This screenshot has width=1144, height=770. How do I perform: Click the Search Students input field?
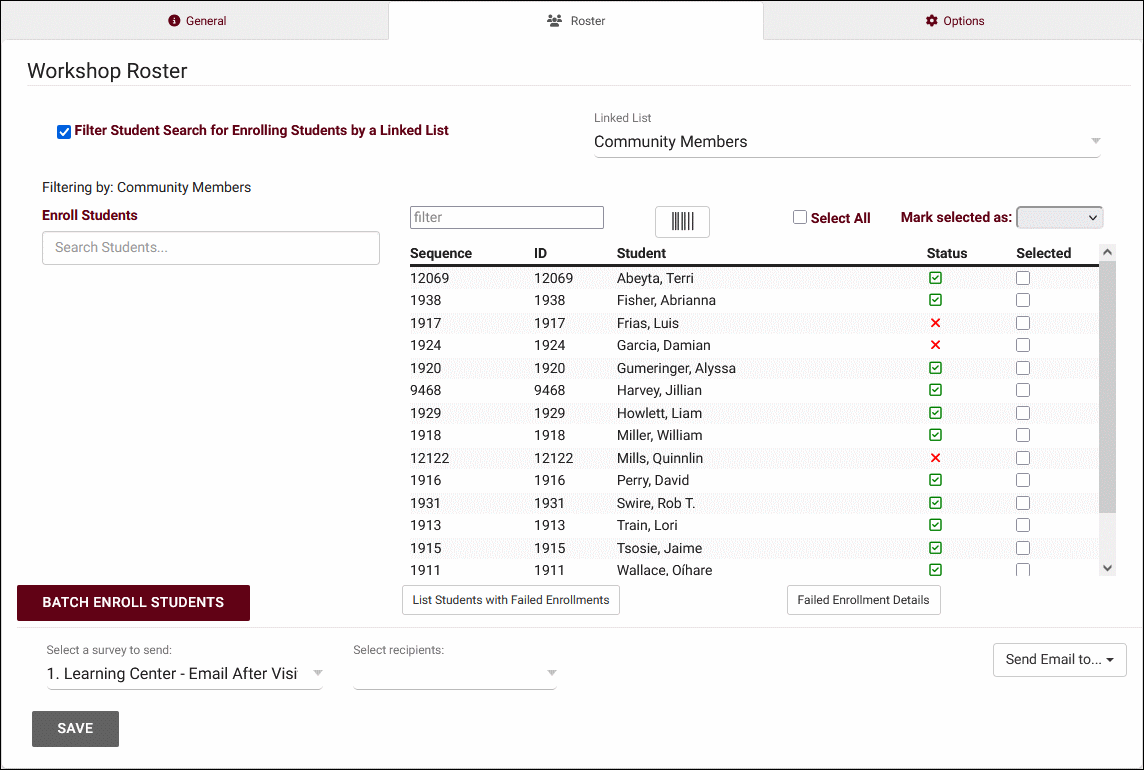[x=211, y=248]
